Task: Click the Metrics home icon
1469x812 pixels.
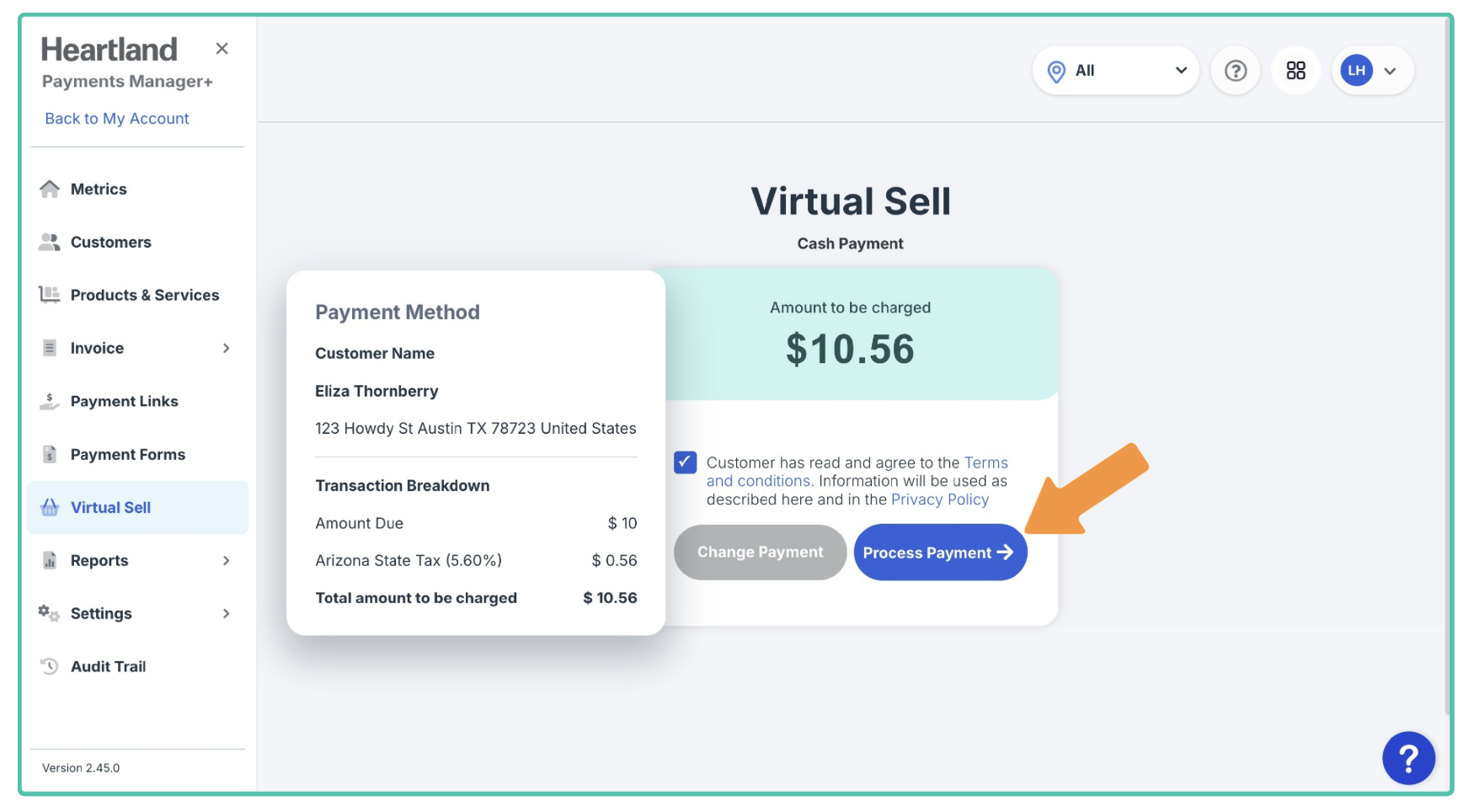Action: click(x=50, y=190)
